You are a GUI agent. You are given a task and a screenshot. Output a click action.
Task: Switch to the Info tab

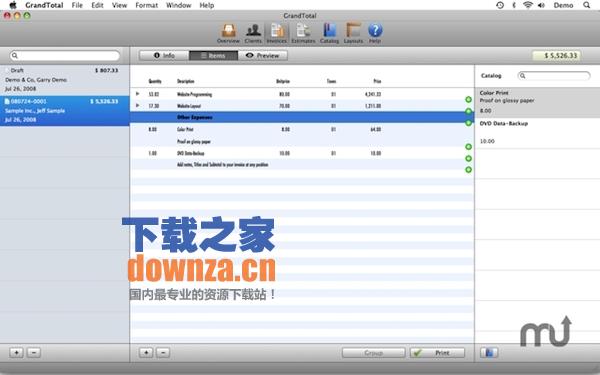click(164, 55)
